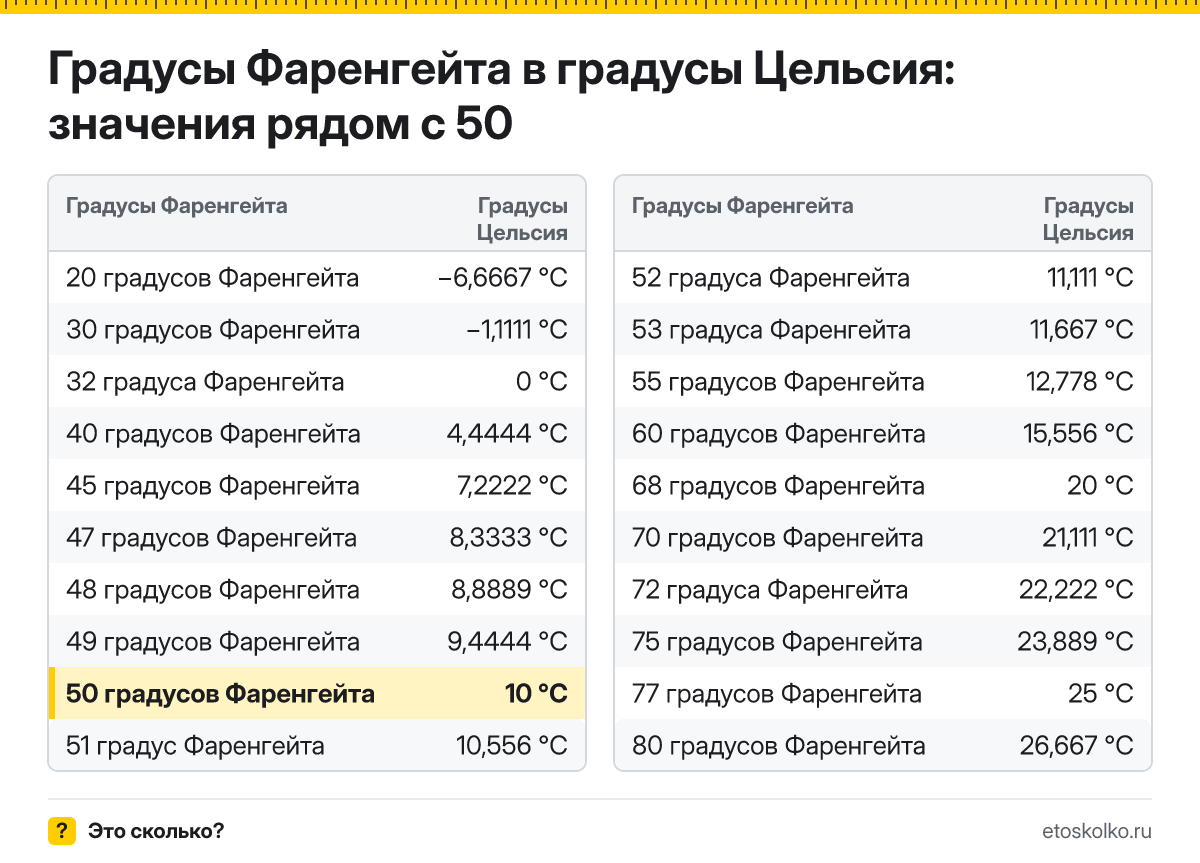Select the '70 градусов Фаренгейта' cell
This screenshot has height=863, width=1200.
click(x=778, y=538)
